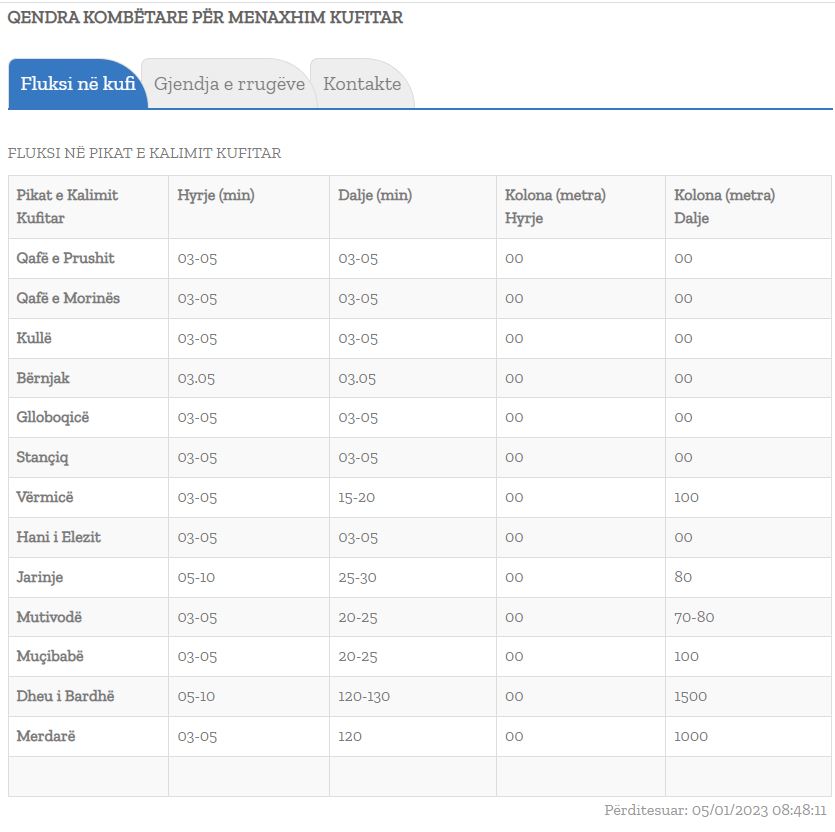The image size is (835, 832).
Task: Click the Vërmicë border point name
Action: click(x=45, y=497)
